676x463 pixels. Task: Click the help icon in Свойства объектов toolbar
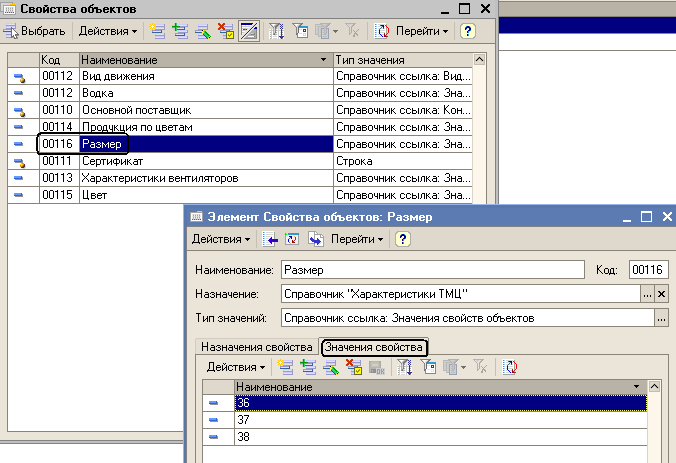[467, 31]
